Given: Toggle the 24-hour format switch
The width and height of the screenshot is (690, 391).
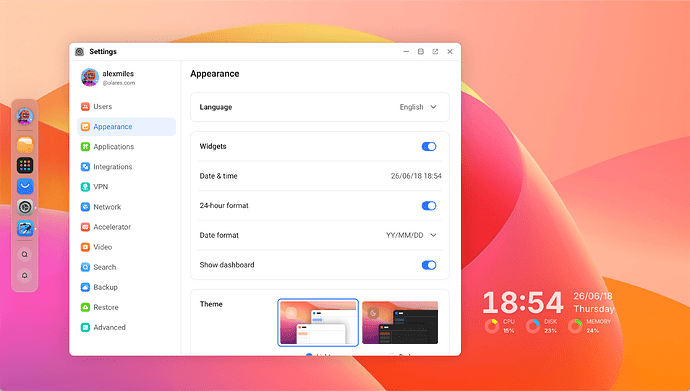Looking at the screenshot, I should (x=429, y=205).
